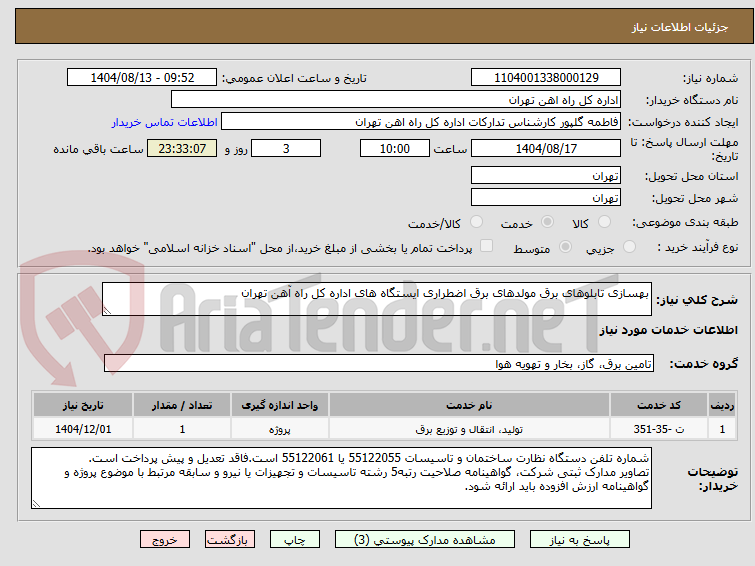Click the خروج exit button
Image resolution: width=755 pixels, height=566 pixels.
point(165,540)
